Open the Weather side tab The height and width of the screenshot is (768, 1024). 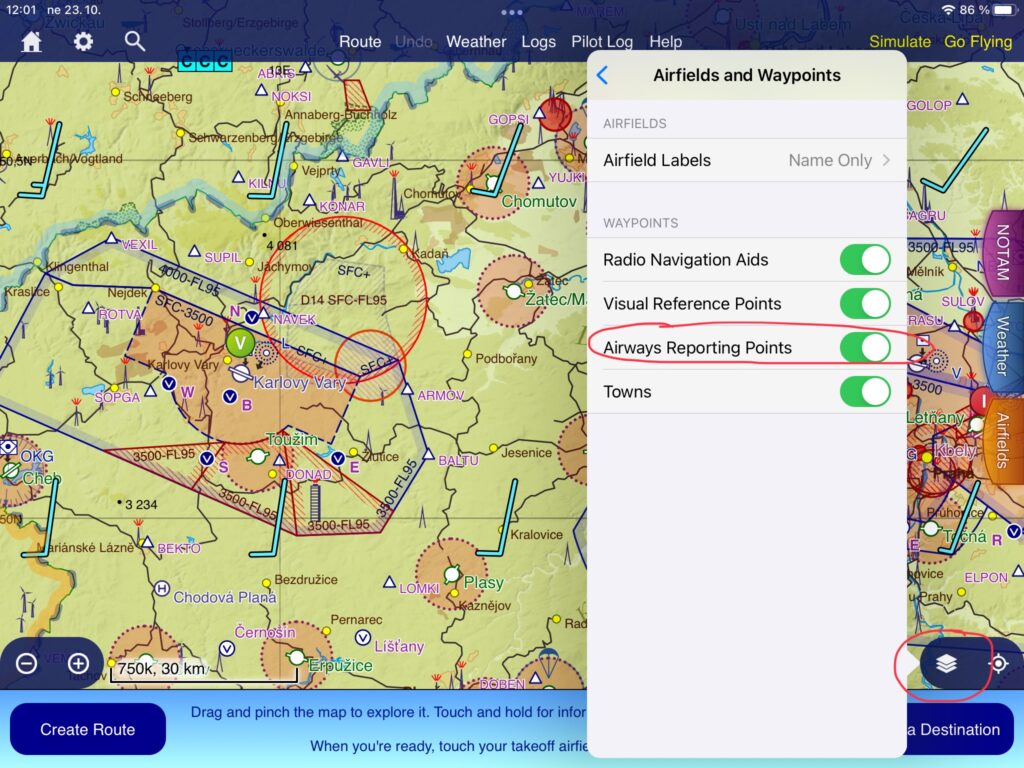point(1002,348)
